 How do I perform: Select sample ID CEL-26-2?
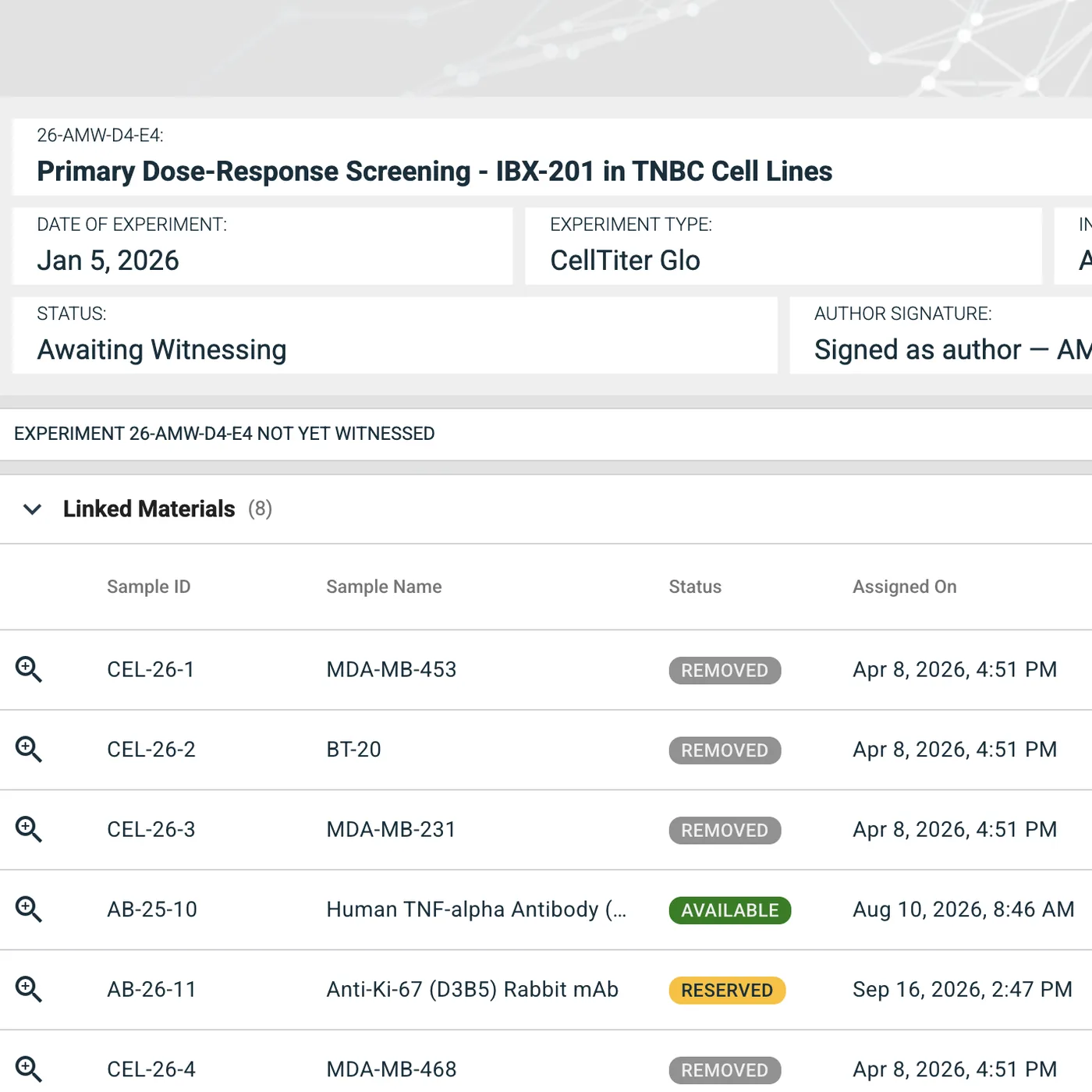[151, 749]
